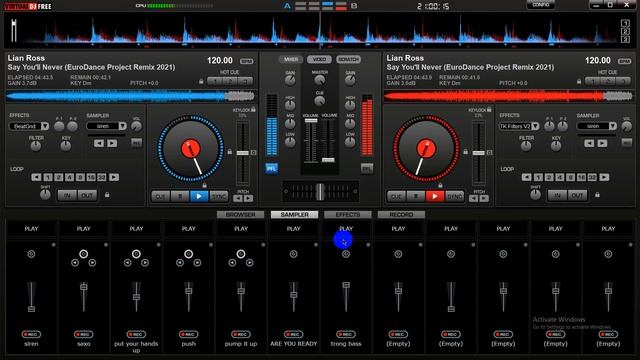Toggle loop mode for ARE YOU READY sample
This screenshot has height=360, width=640.
[293, 254]
